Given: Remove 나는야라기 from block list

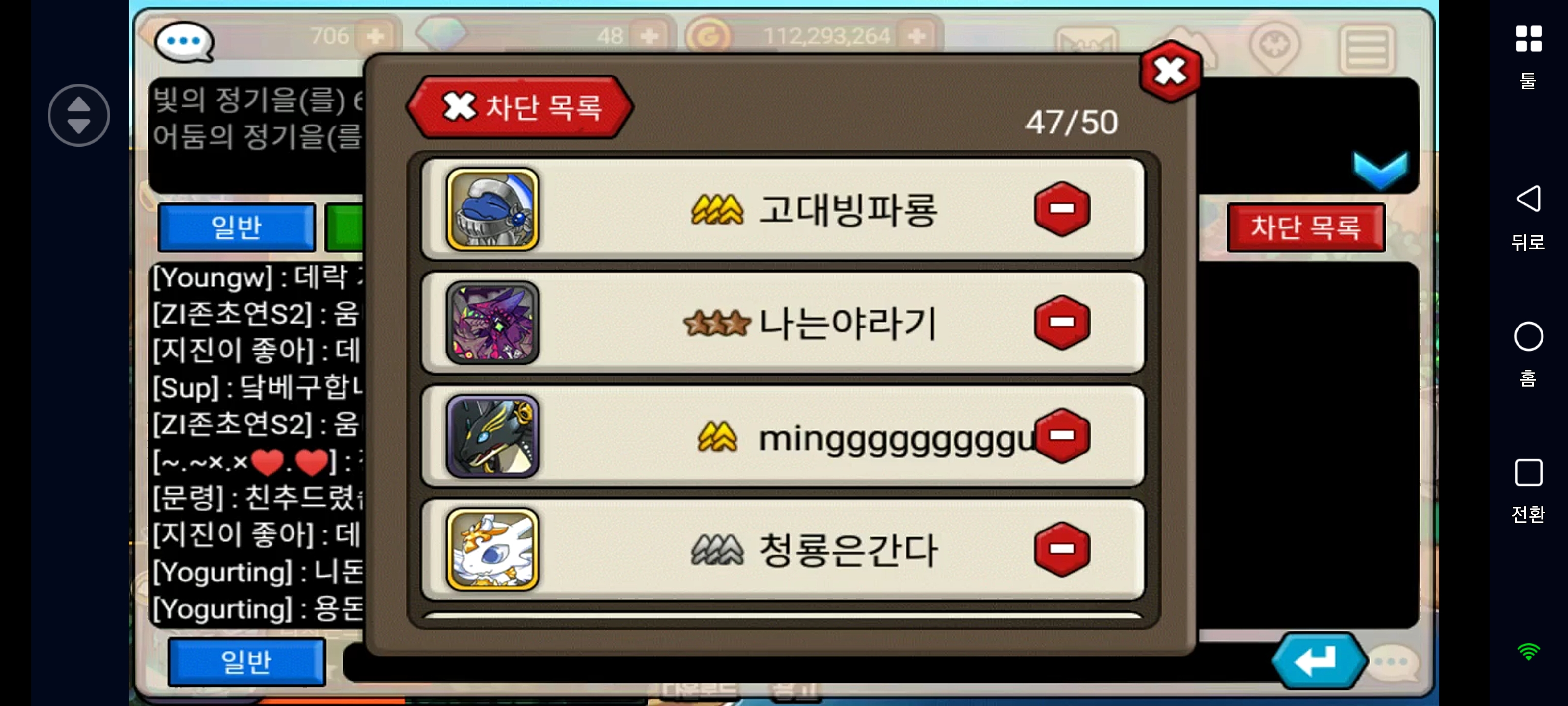Looking at the screenshot, I should [x=1061, y=322].
